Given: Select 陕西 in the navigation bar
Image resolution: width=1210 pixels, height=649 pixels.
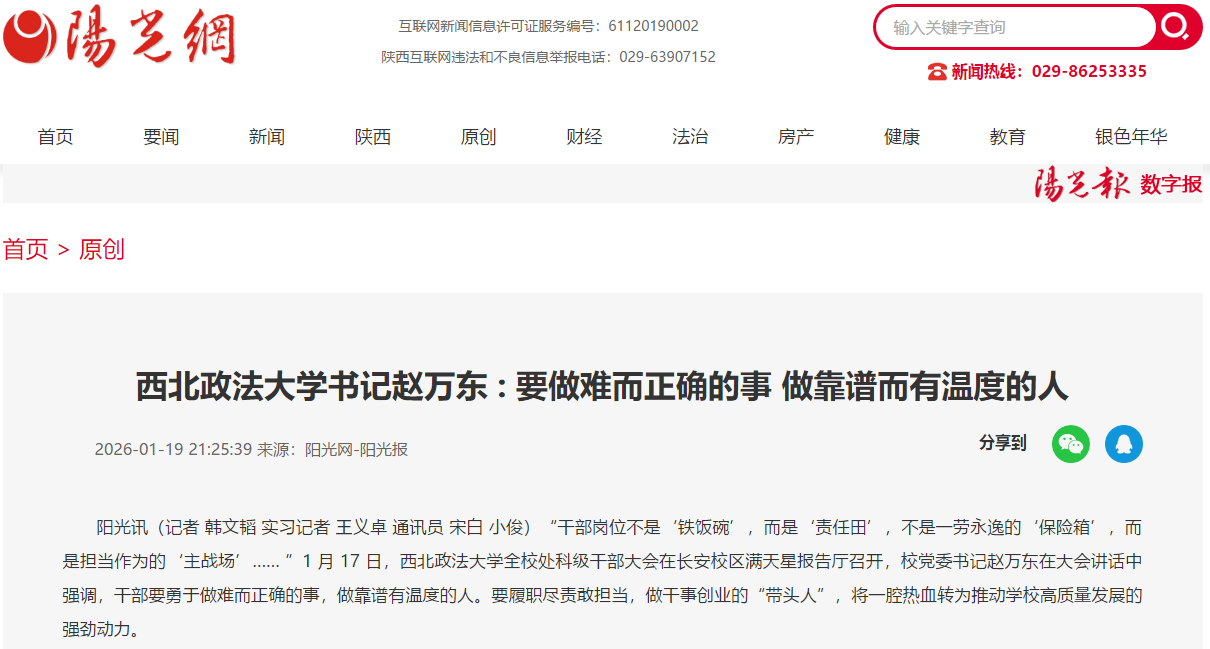Looking at the screenshot, I should click(x=373, y=137).
